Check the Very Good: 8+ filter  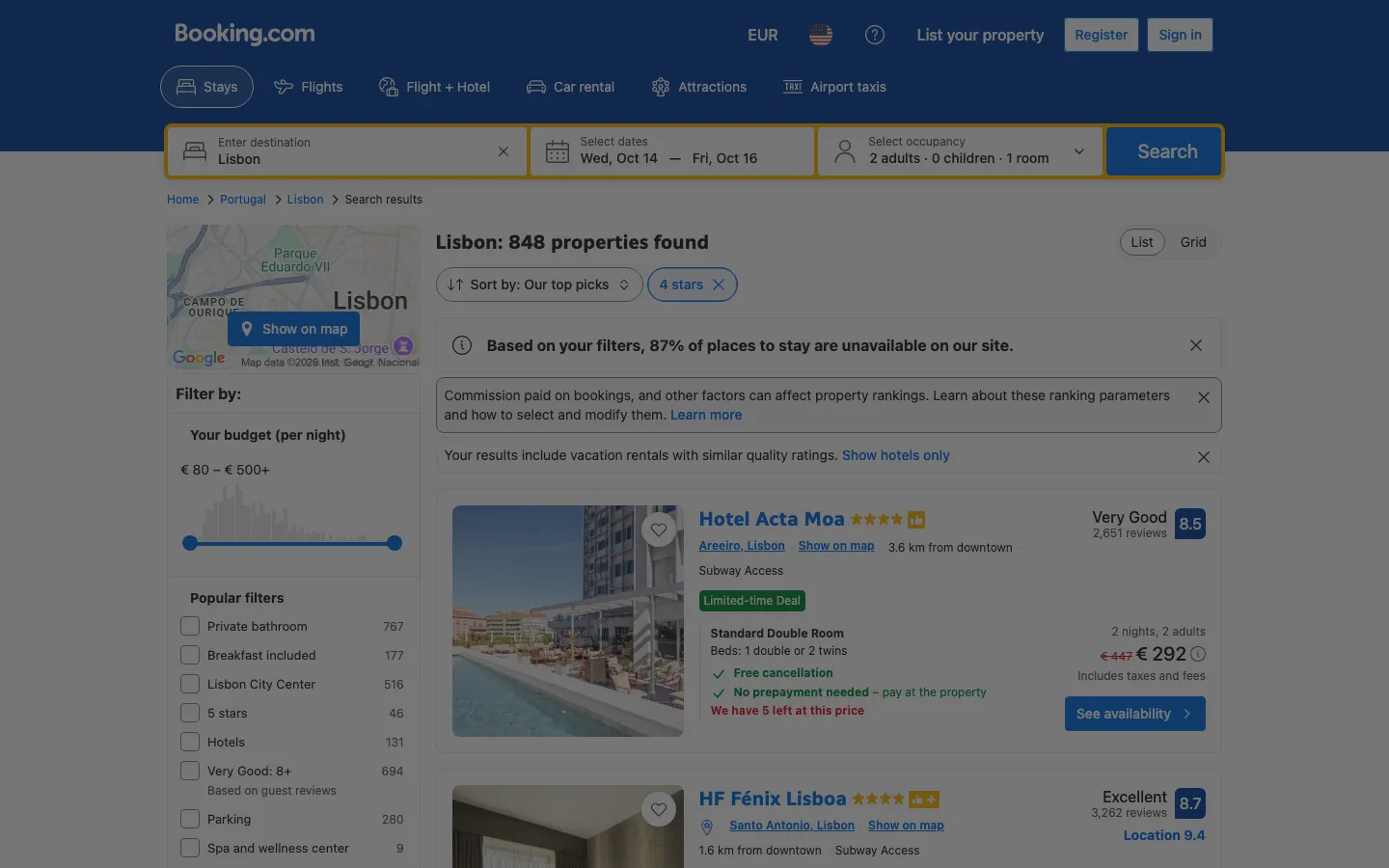[x=190, y=771]
